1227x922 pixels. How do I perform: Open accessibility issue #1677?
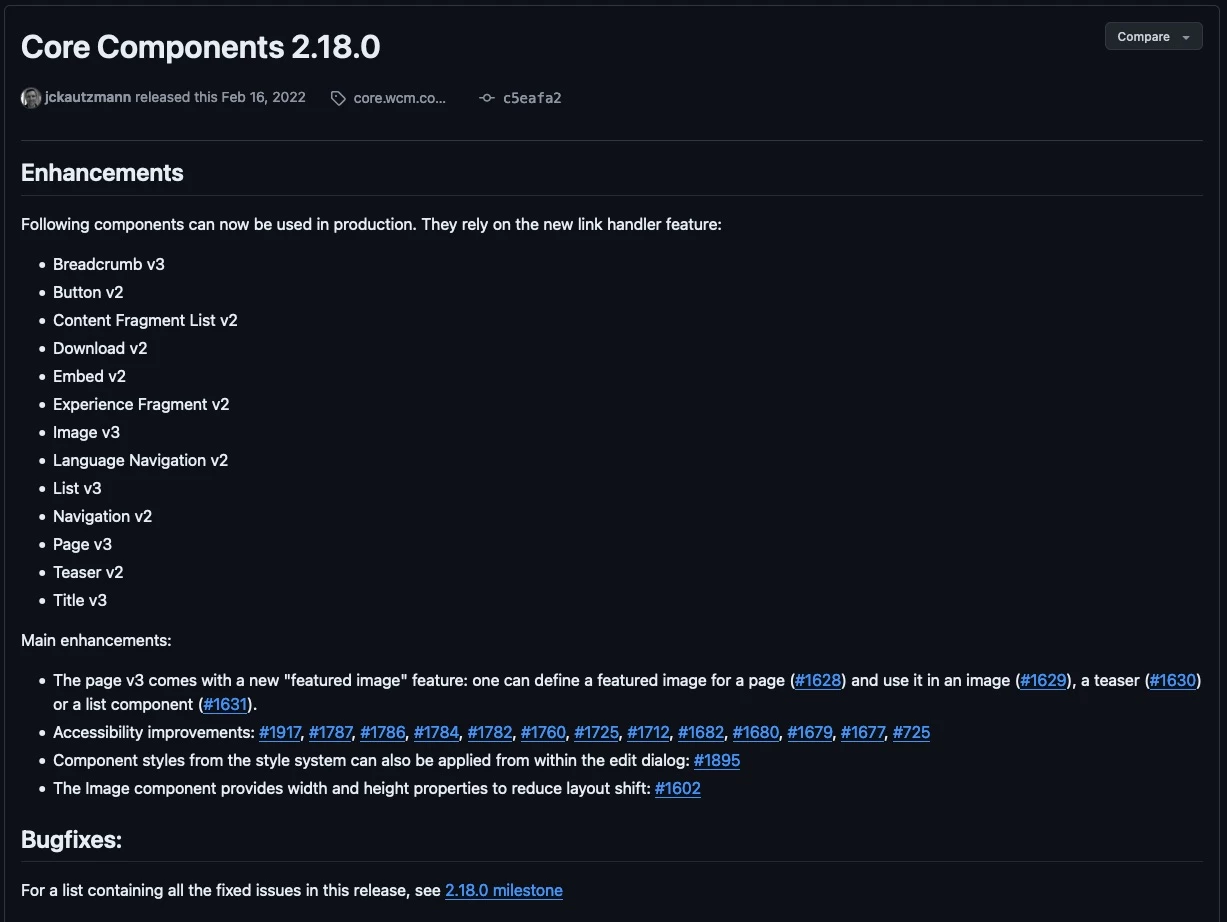click(x=862, y=732)
